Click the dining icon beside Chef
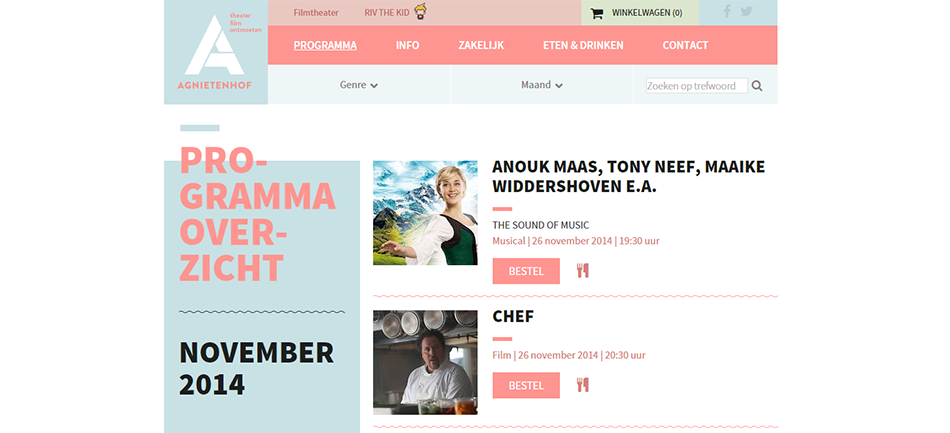 coord(583,385)
